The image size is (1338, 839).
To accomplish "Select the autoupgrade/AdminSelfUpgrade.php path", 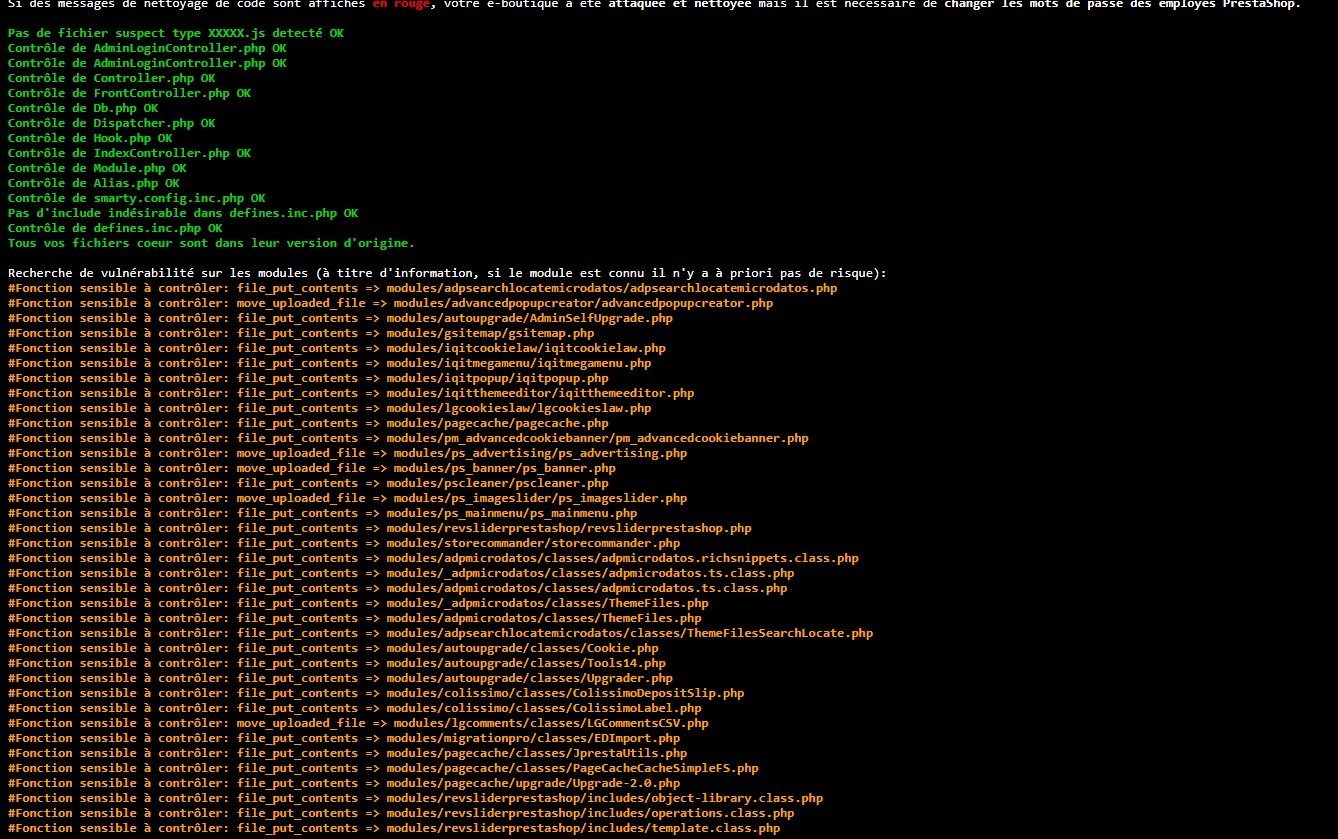I will (x=530, y=318).
